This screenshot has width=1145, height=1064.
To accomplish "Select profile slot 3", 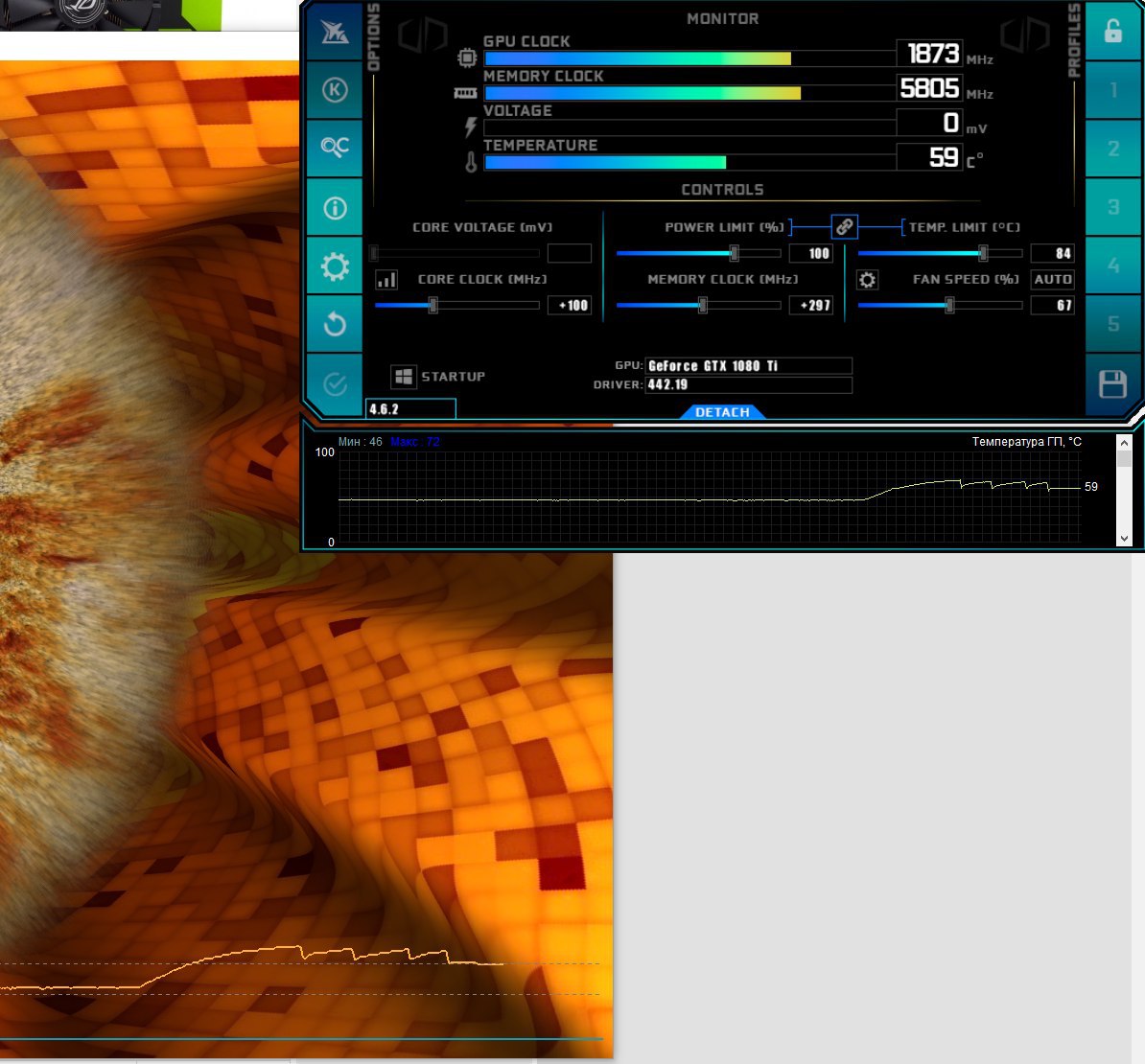I will pos(1112,206).
